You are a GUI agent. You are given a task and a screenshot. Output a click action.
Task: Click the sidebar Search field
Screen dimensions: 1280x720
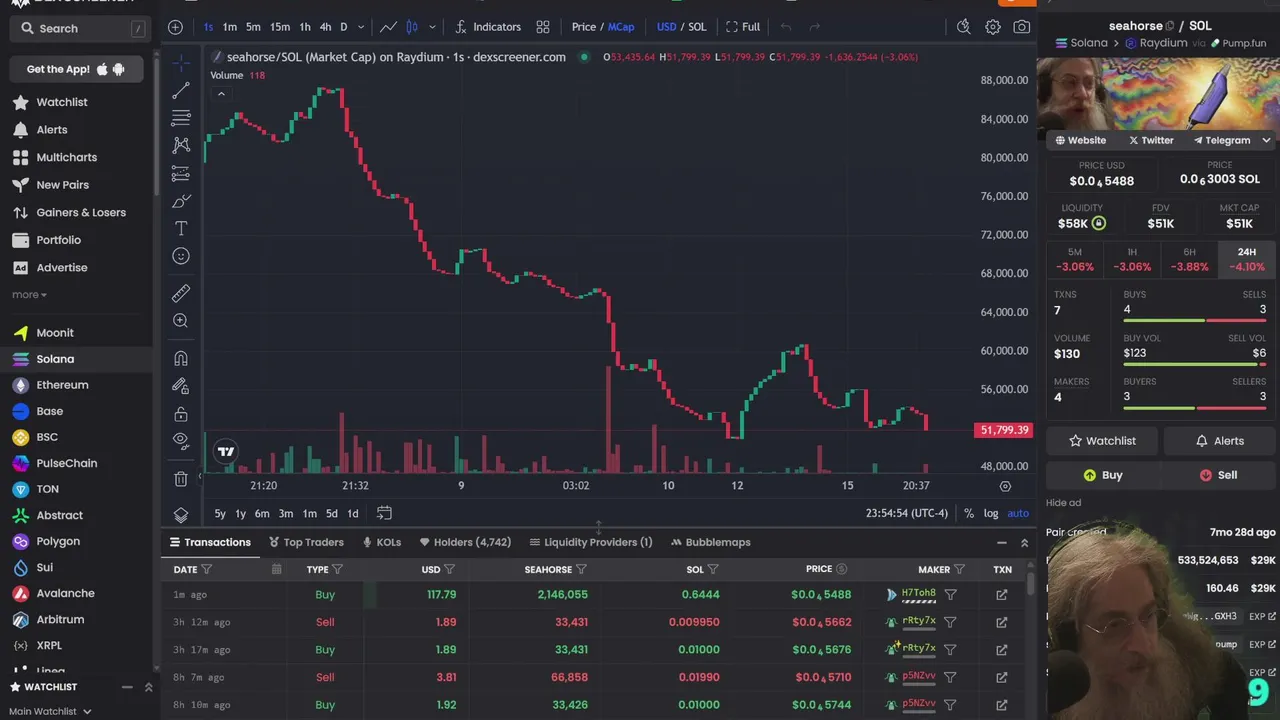point(80,29)
